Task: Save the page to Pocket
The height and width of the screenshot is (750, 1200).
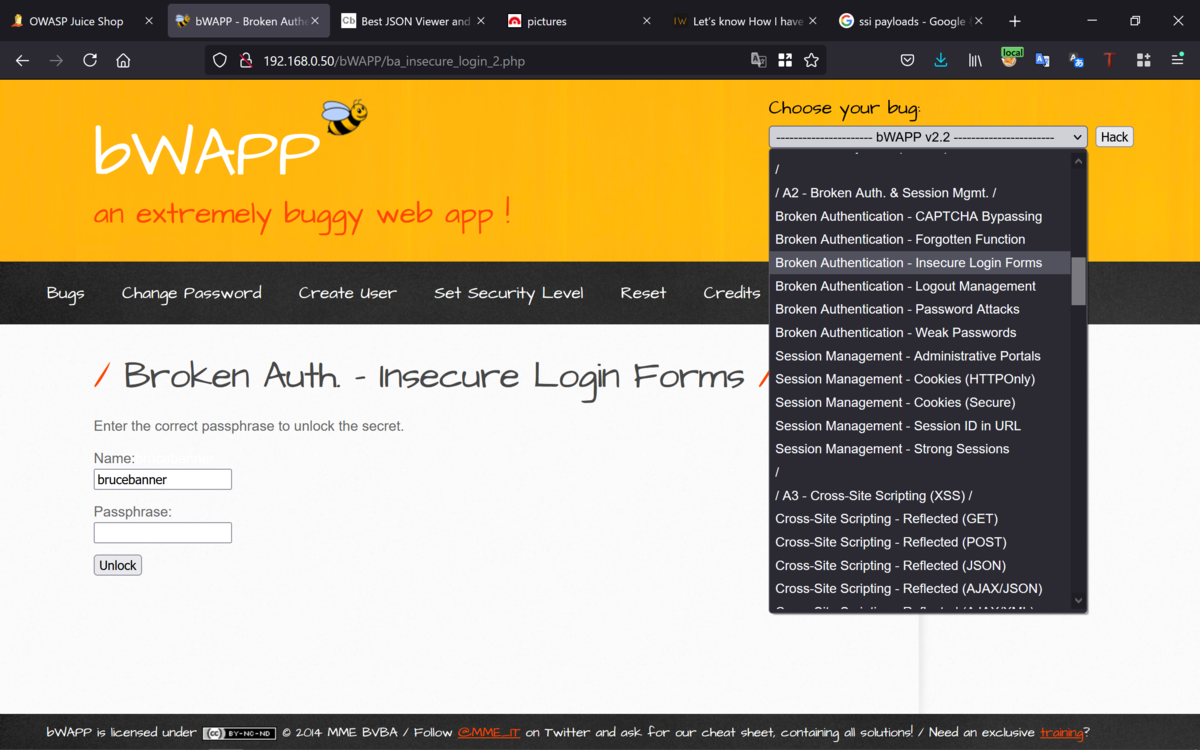Action: (x=907, y=60)
